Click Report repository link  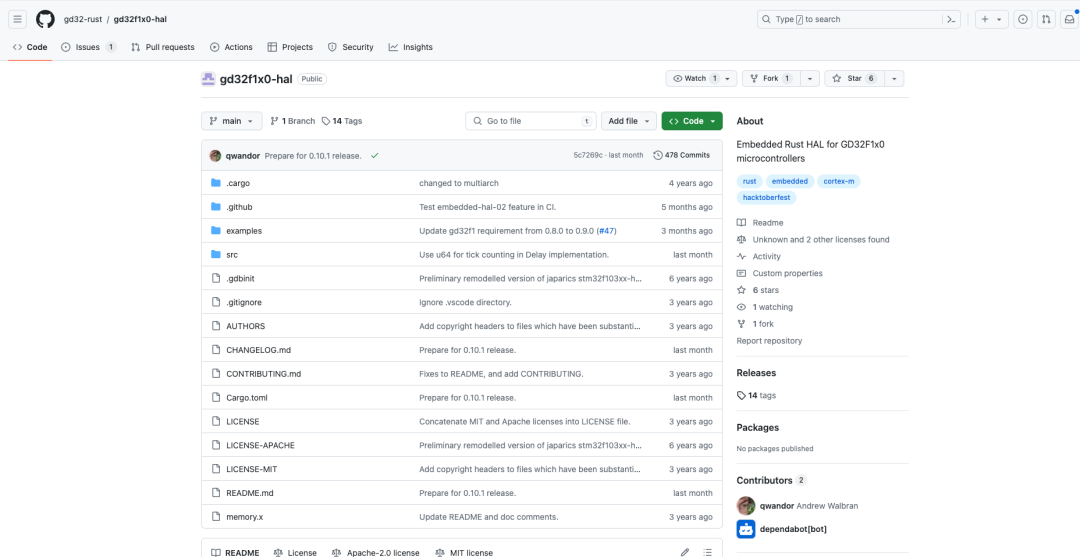(x=769, y=341)
